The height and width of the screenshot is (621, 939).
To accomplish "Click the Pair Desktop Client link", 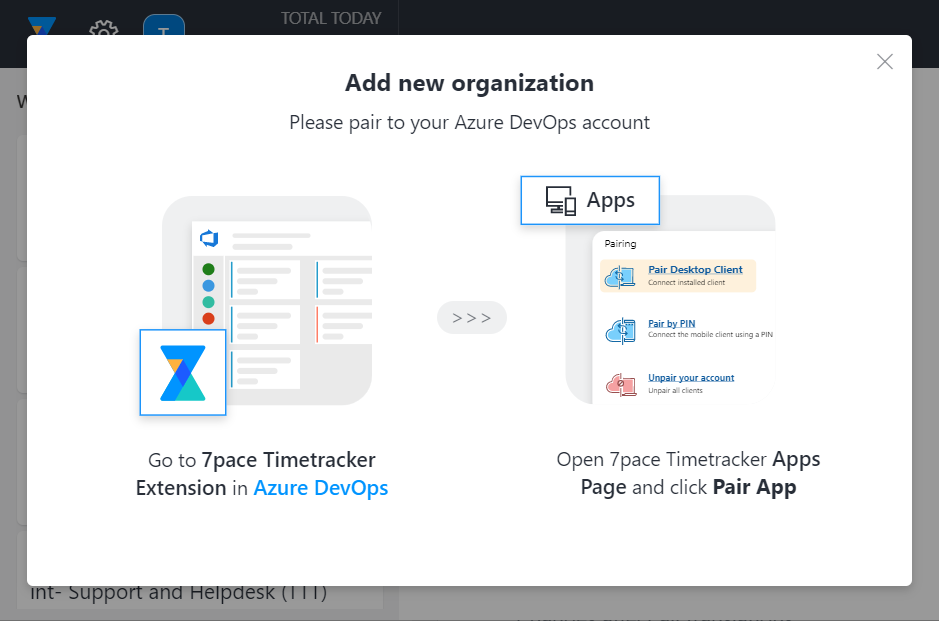I will point(695,269).
